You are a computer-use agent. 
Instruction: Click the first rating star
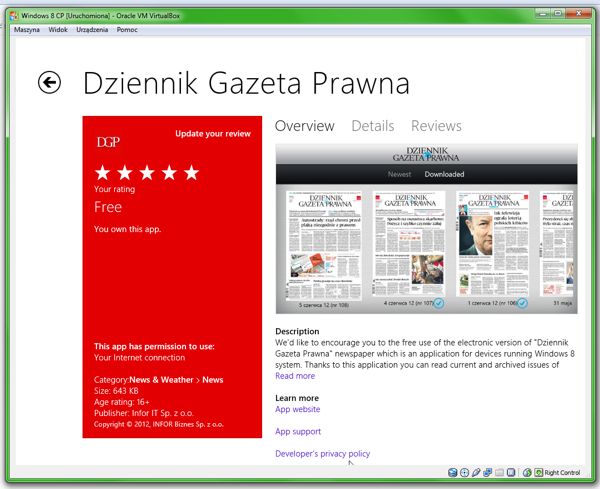(x=102, y=173)
